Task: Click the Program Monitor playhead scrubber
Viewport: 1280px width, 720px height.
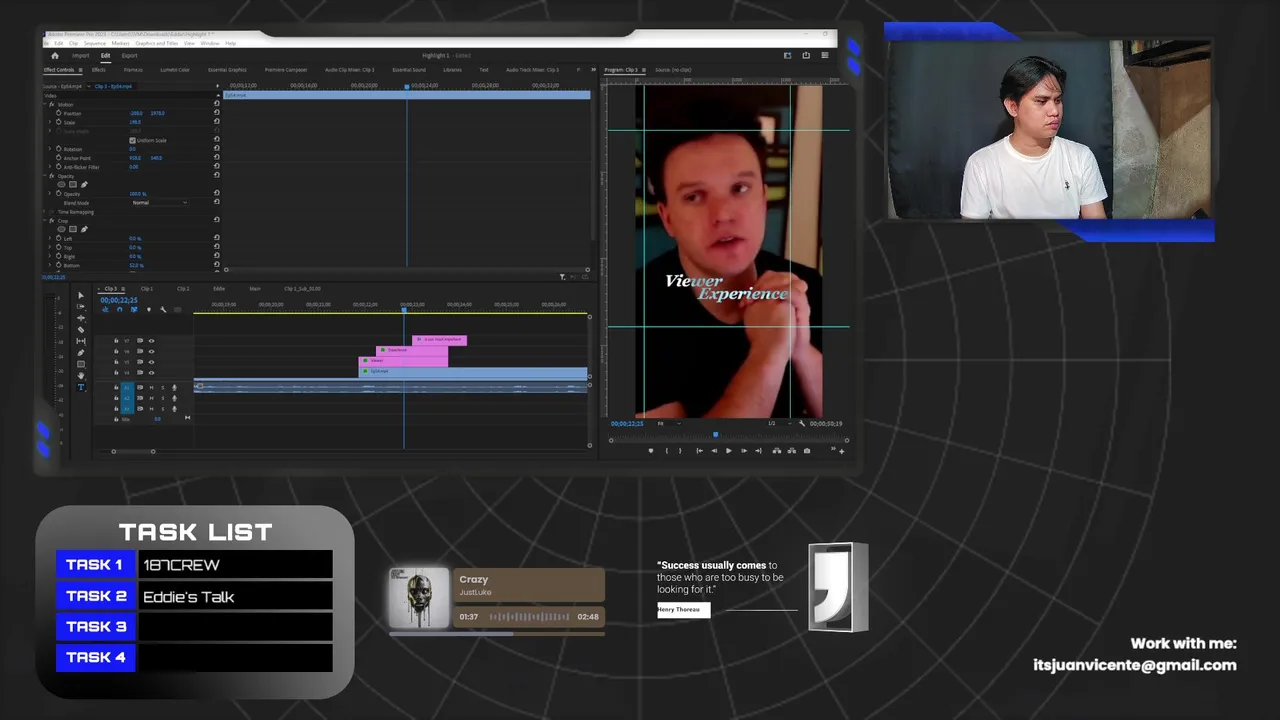Action: (x=715, y=434)
